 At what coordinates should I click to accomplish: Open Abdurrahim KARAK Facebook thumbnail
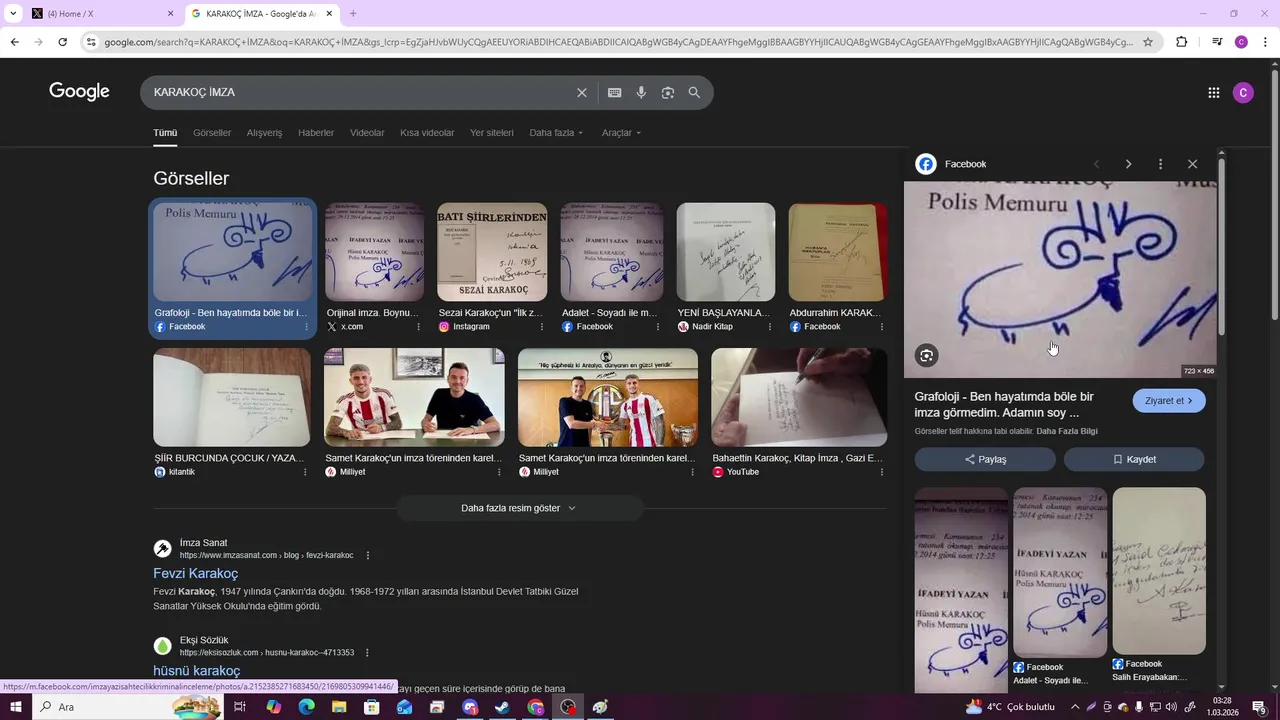coord(838,252)
